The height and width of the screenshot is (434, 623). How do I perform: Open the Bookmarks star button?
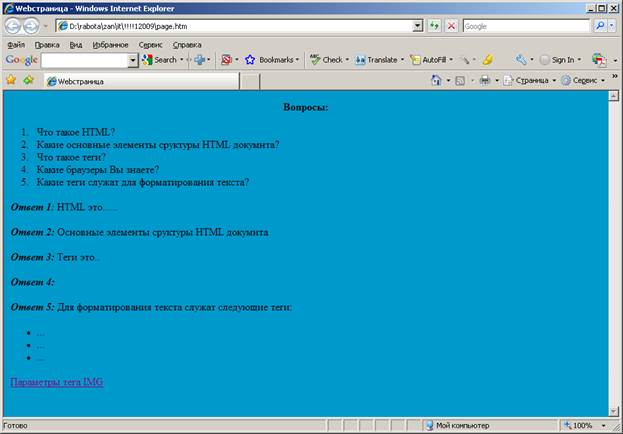[x=272, y=60]
